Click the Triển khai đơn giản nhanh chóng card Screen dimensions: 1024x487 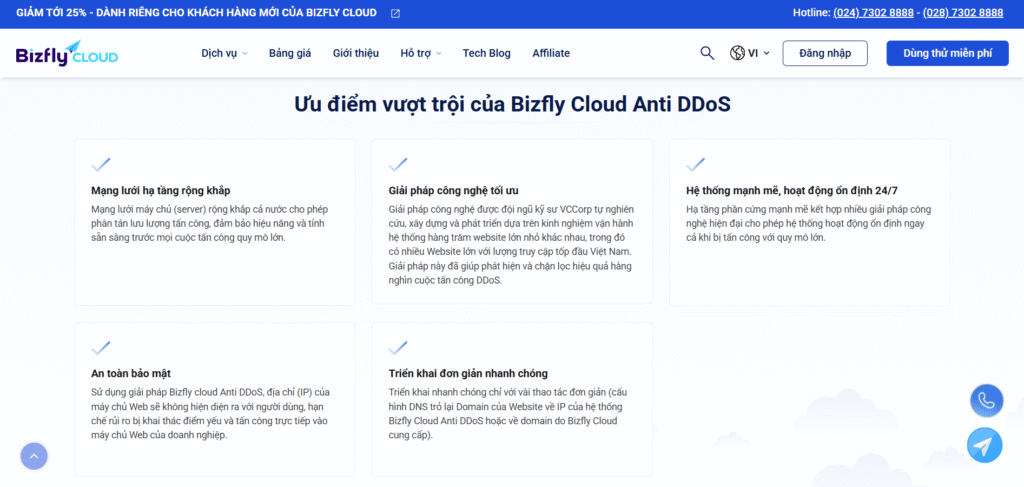click(x=511, y=399)
